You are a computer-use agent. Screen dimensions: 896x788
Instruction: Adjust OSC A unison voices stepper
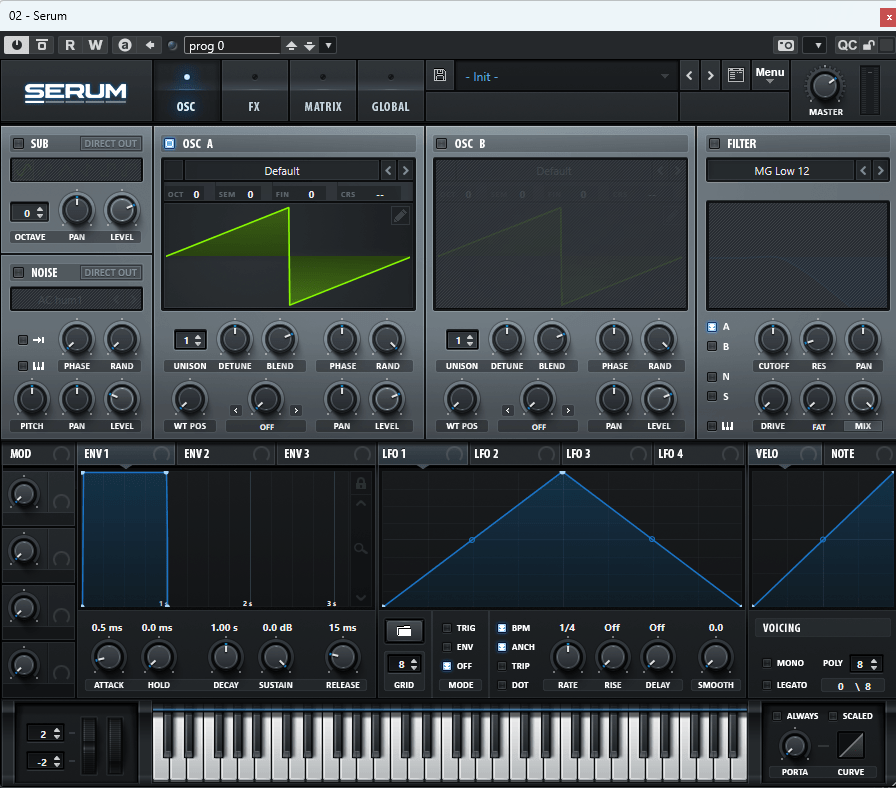[198, 341]
